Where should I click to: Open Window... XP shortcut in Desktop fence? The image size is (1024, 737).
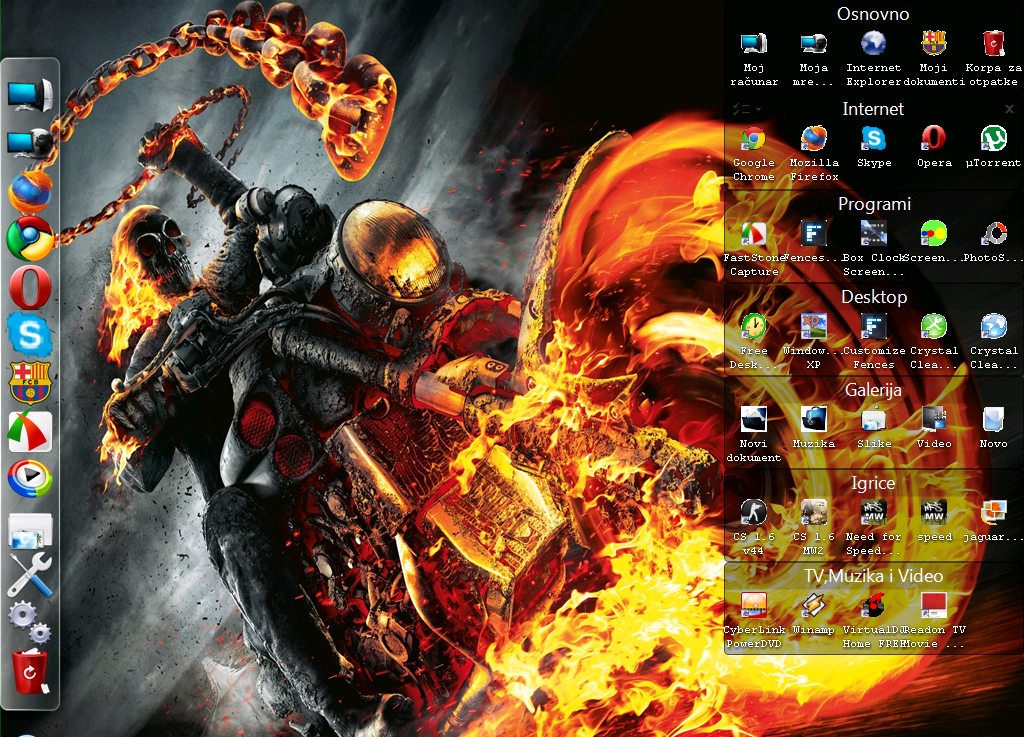click(x=814, y=326)
